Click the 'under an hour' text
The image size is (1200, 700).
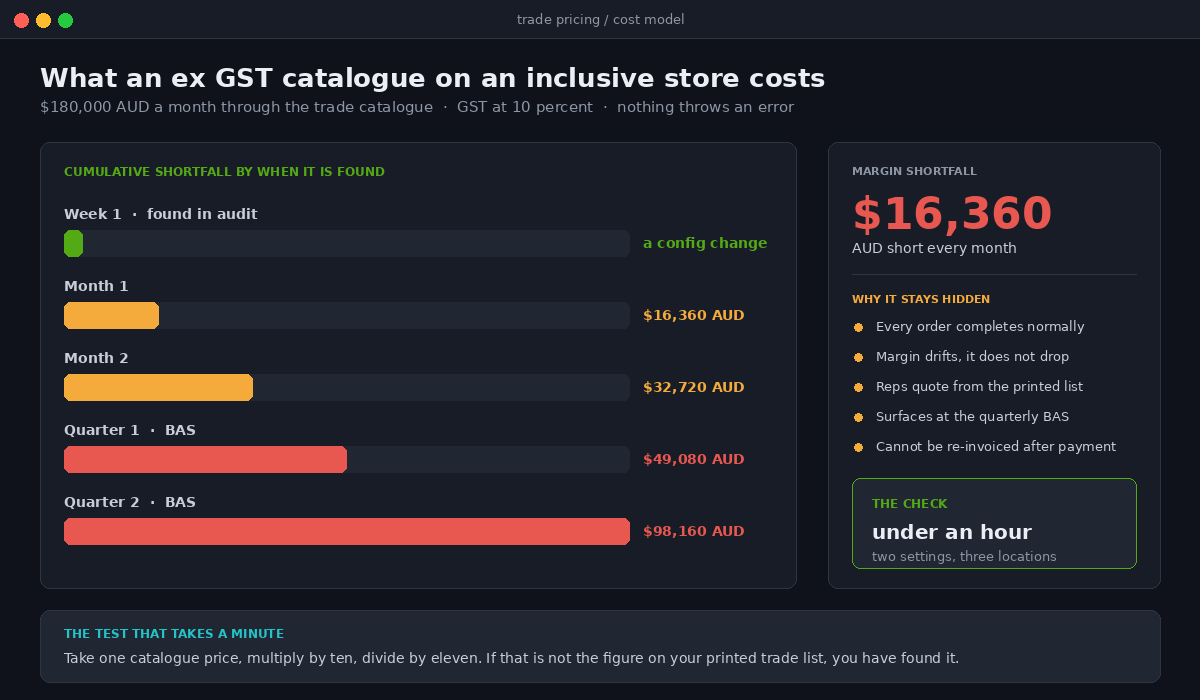(x=952, y=532)
